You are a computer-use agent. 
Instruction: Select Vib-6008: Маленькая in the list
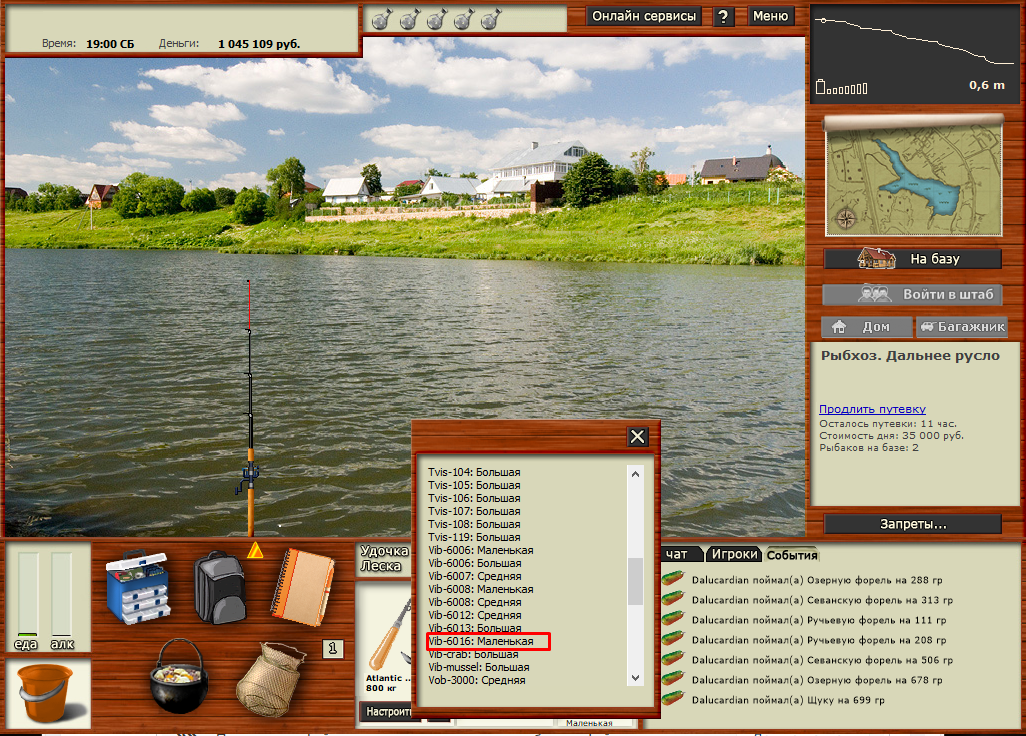pos(481,589)
